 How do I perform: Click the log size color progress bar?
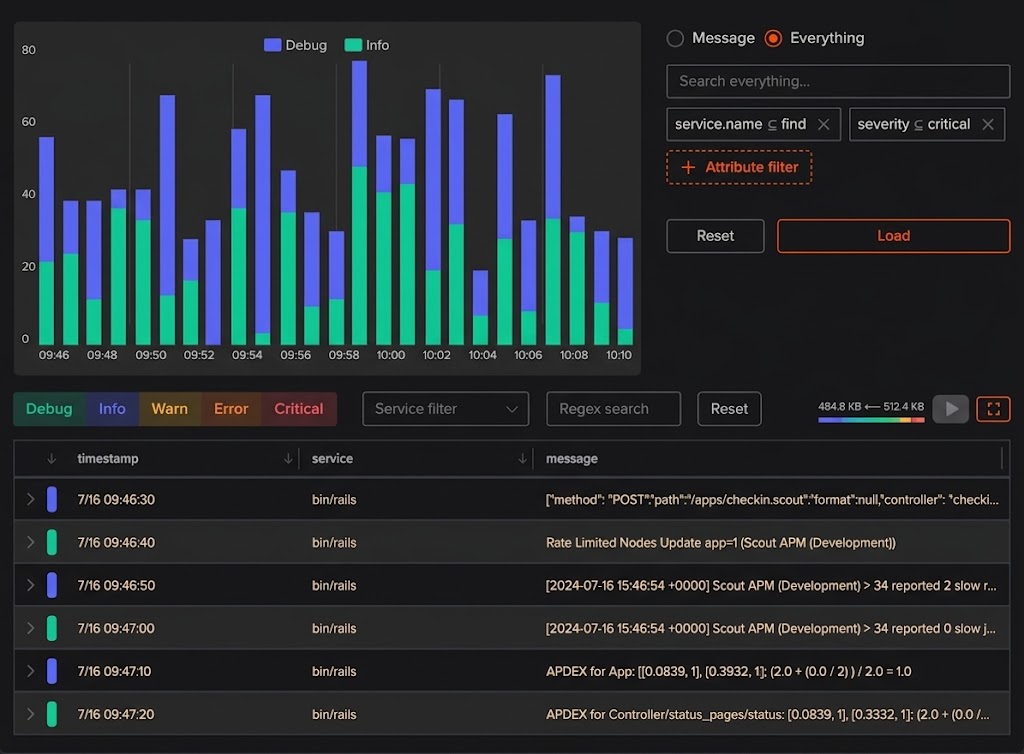pyautogui.click(x=871, y=420)
